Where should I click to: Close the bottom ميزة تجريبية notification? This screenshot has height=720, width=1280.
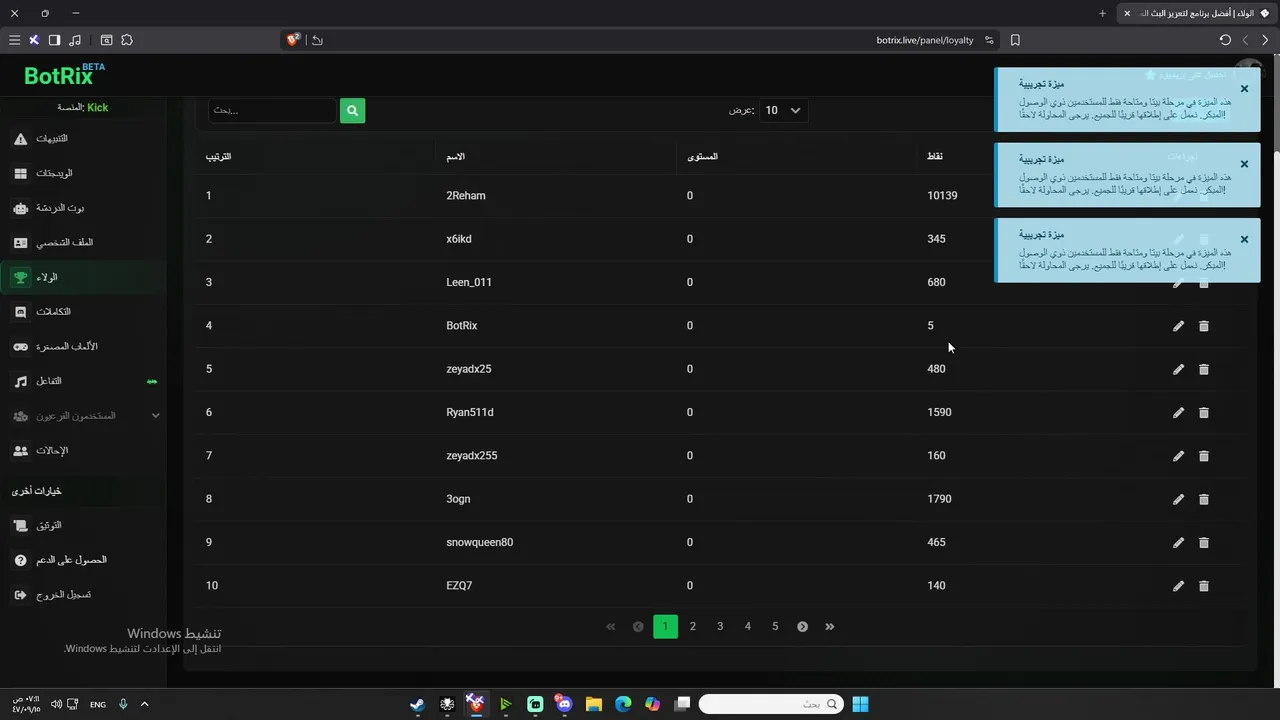coord(1244,240)
